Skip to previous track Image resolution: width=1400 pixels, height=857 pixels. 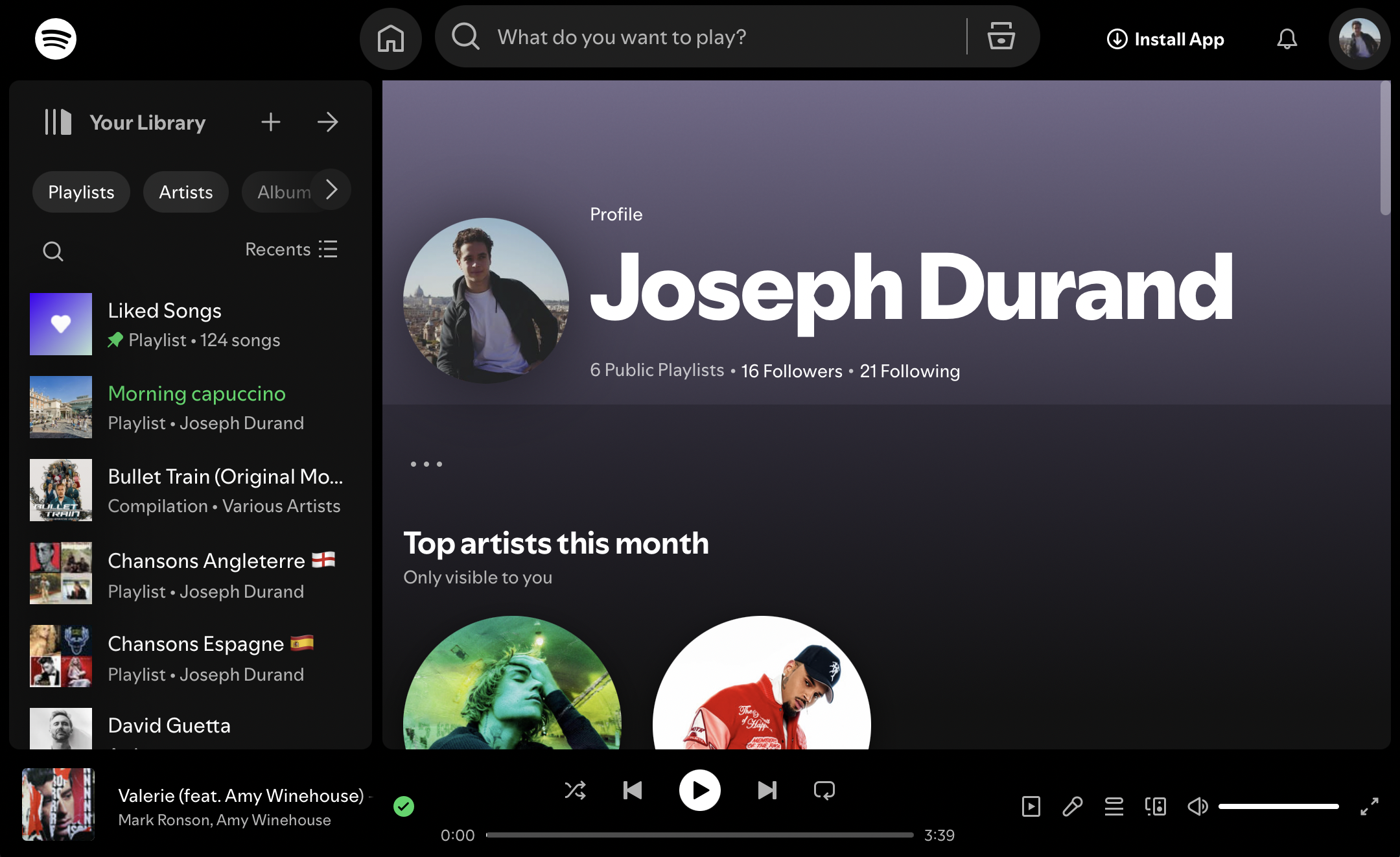coord(633,790)
